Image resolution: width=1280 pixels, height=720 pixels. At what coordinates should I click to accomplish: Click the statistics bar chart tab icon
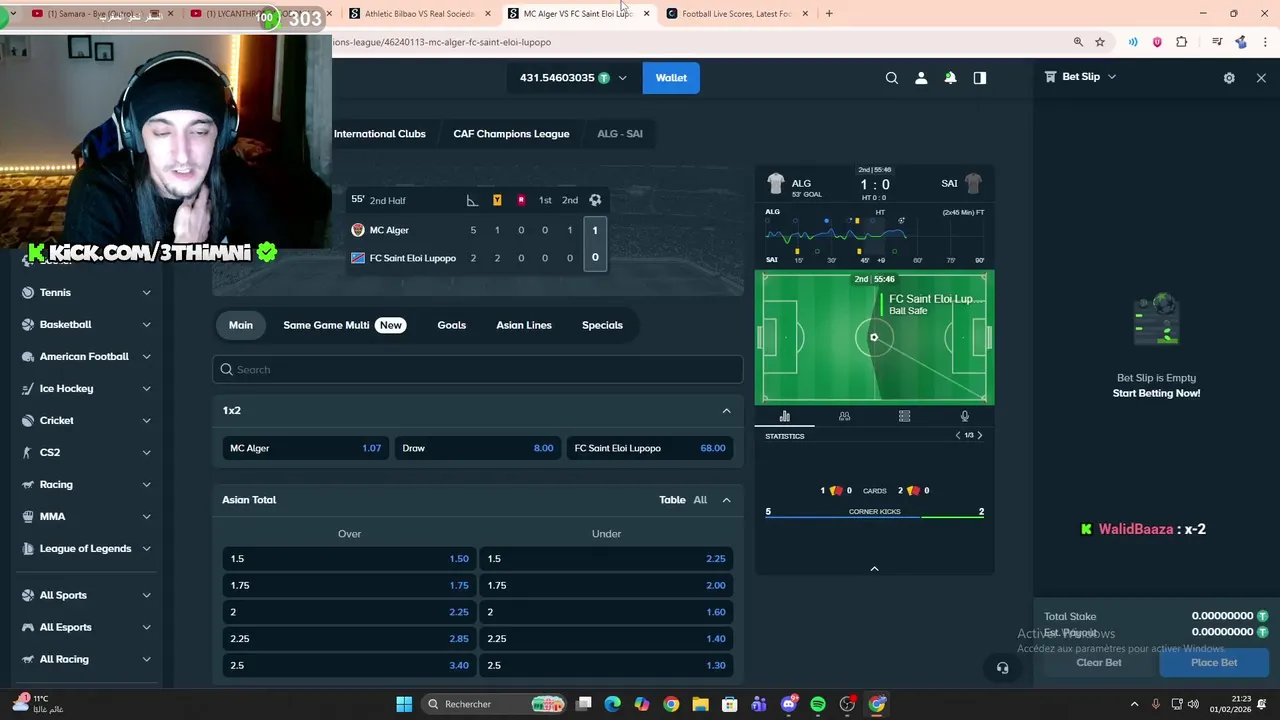tap(784, 416)
